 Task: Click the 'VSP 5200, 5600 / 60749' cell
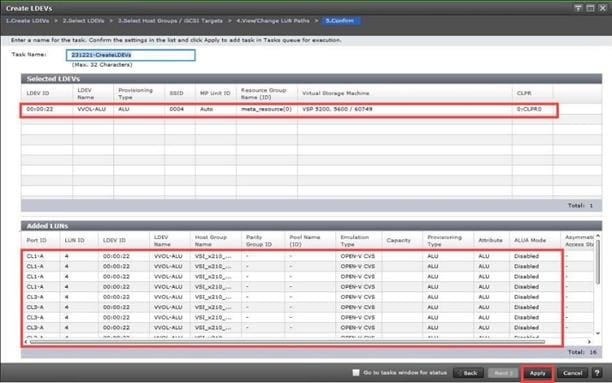coord(337,109)
